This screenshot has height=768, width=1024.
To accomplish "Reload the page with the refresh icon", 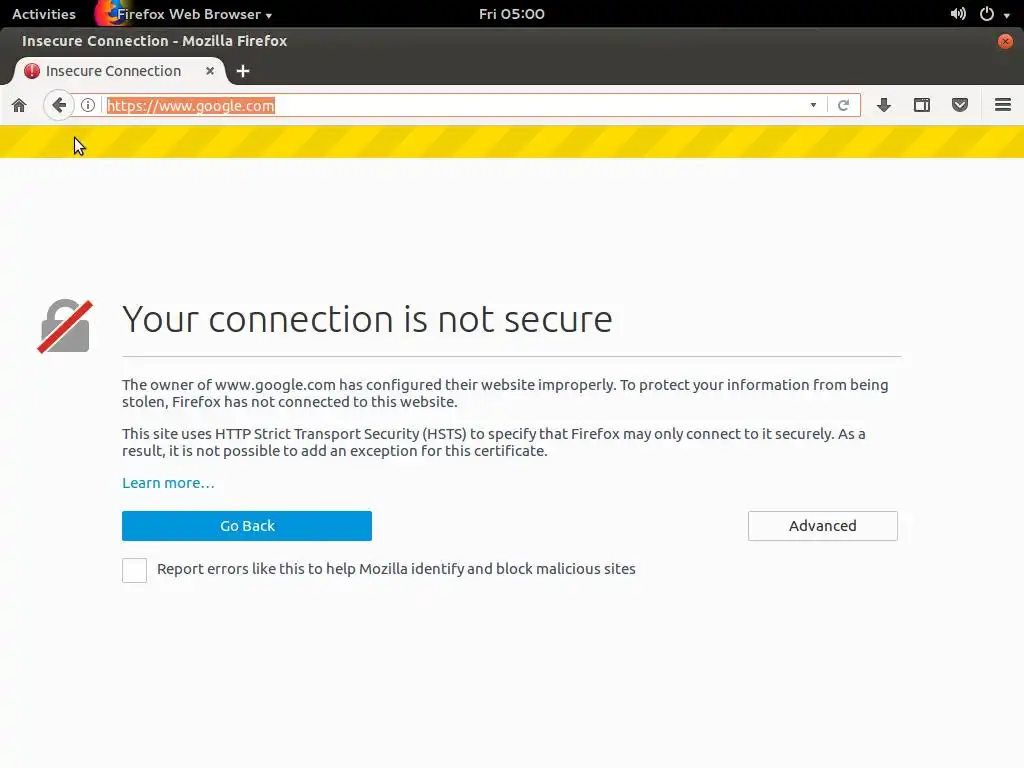I will click(x=843, y=105).
